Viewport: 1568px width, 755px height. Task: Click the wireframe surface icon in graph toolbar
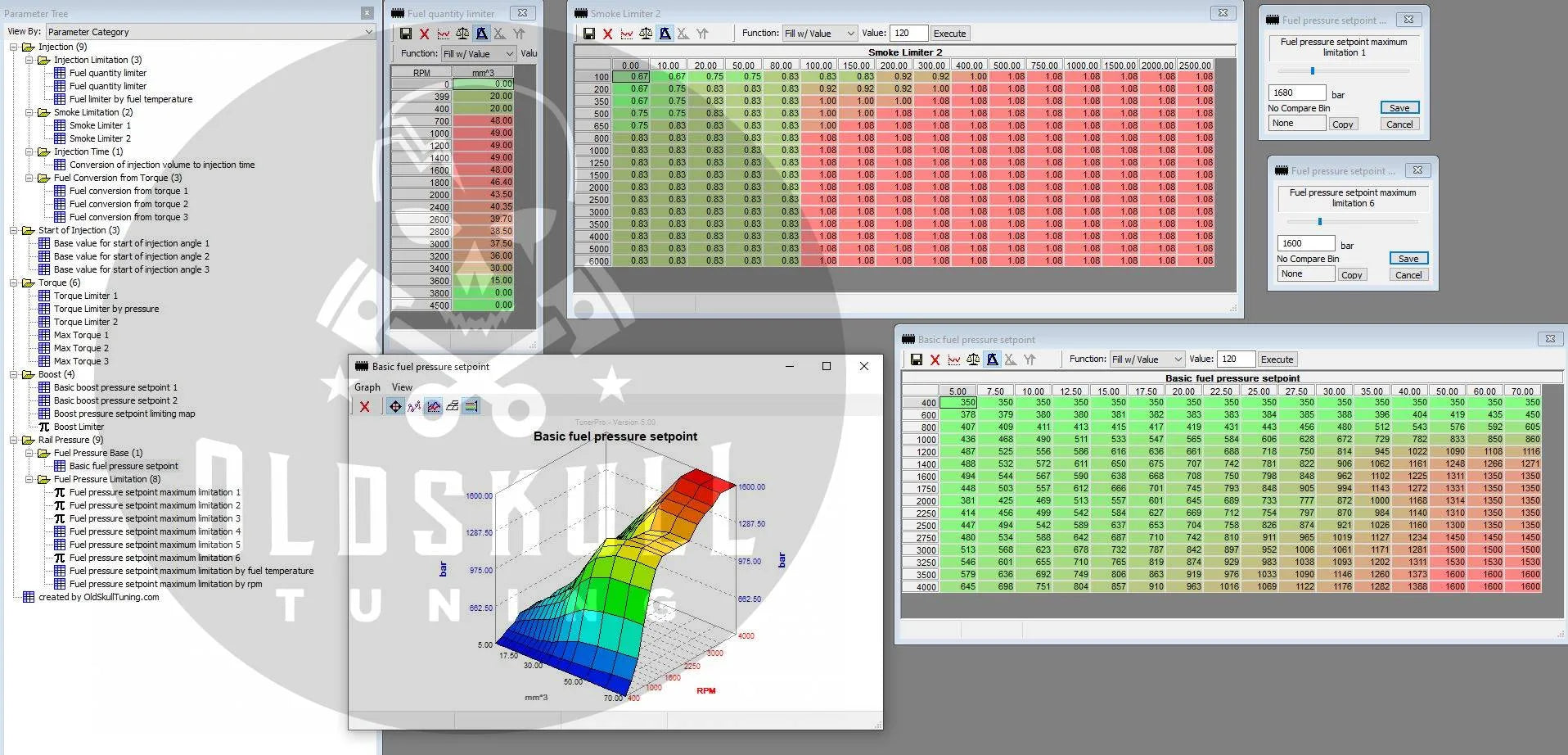tap(452, 406)
